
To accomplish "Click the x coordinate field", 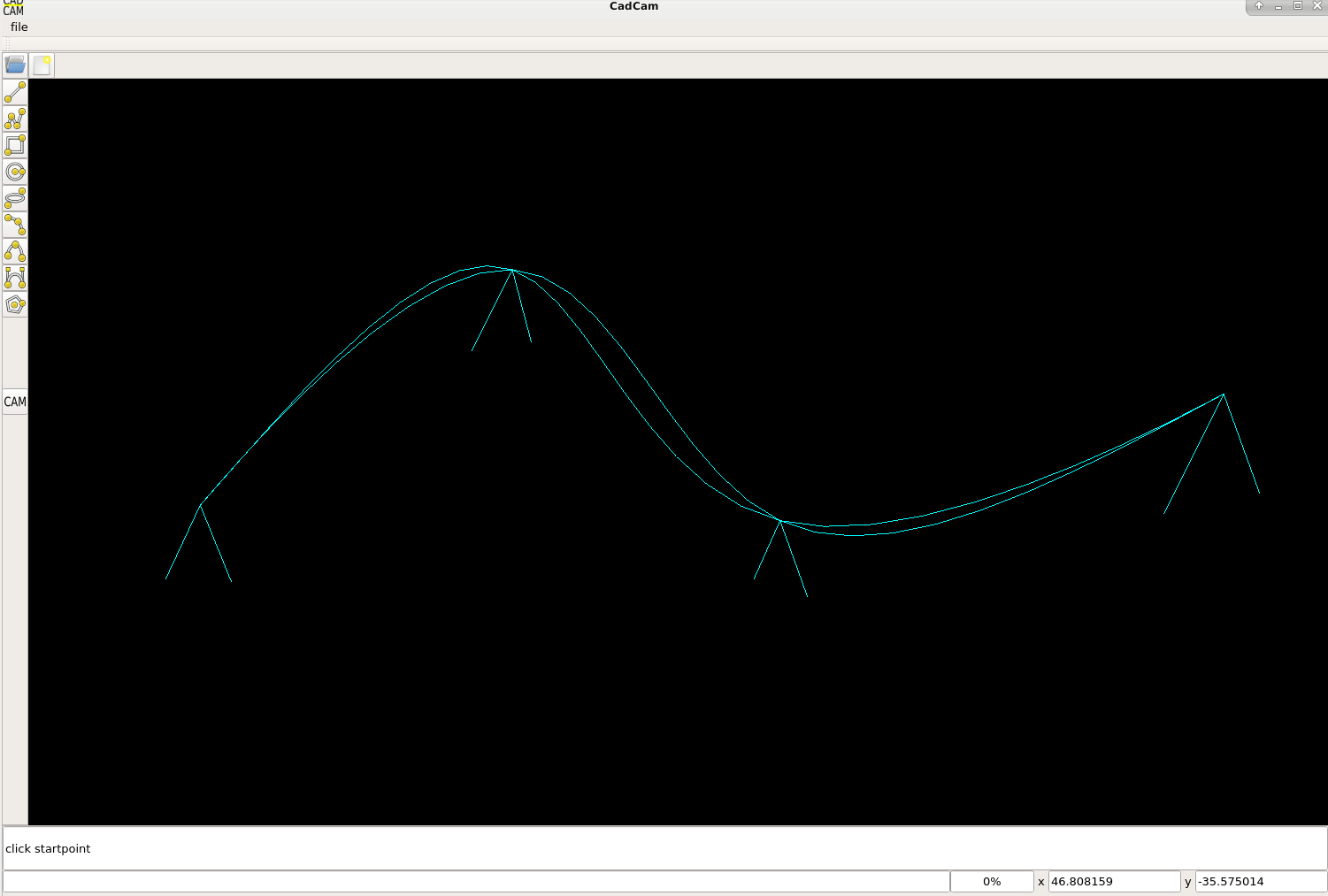I will coord(1114,881).
